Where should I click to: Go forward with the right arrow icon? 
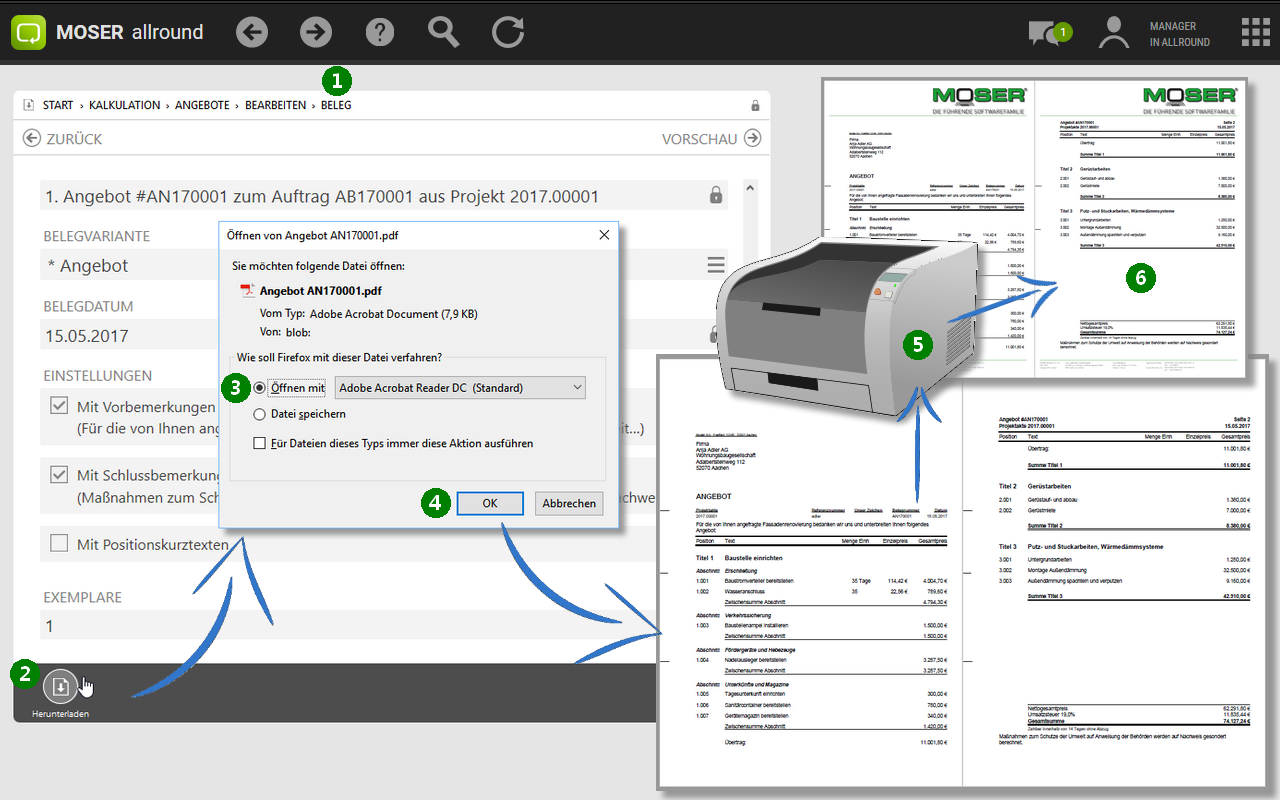[x=316, y=32]
